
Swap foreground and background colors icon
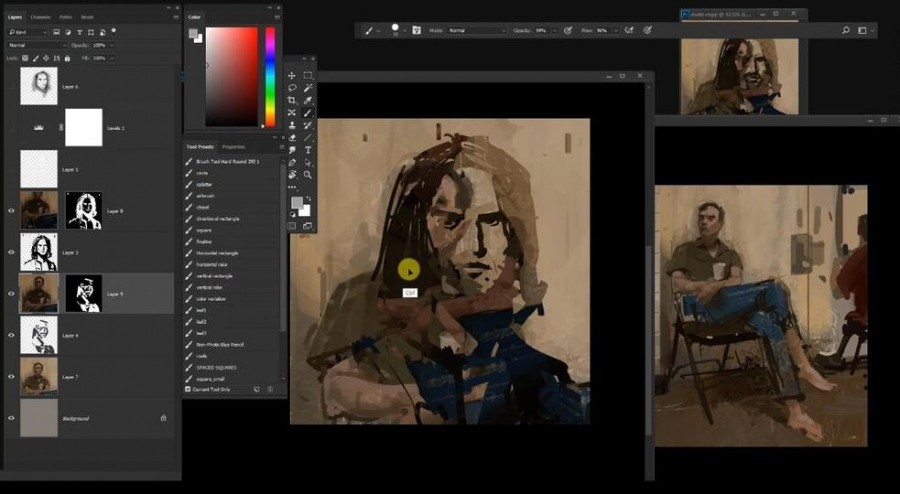pos(309,199)
